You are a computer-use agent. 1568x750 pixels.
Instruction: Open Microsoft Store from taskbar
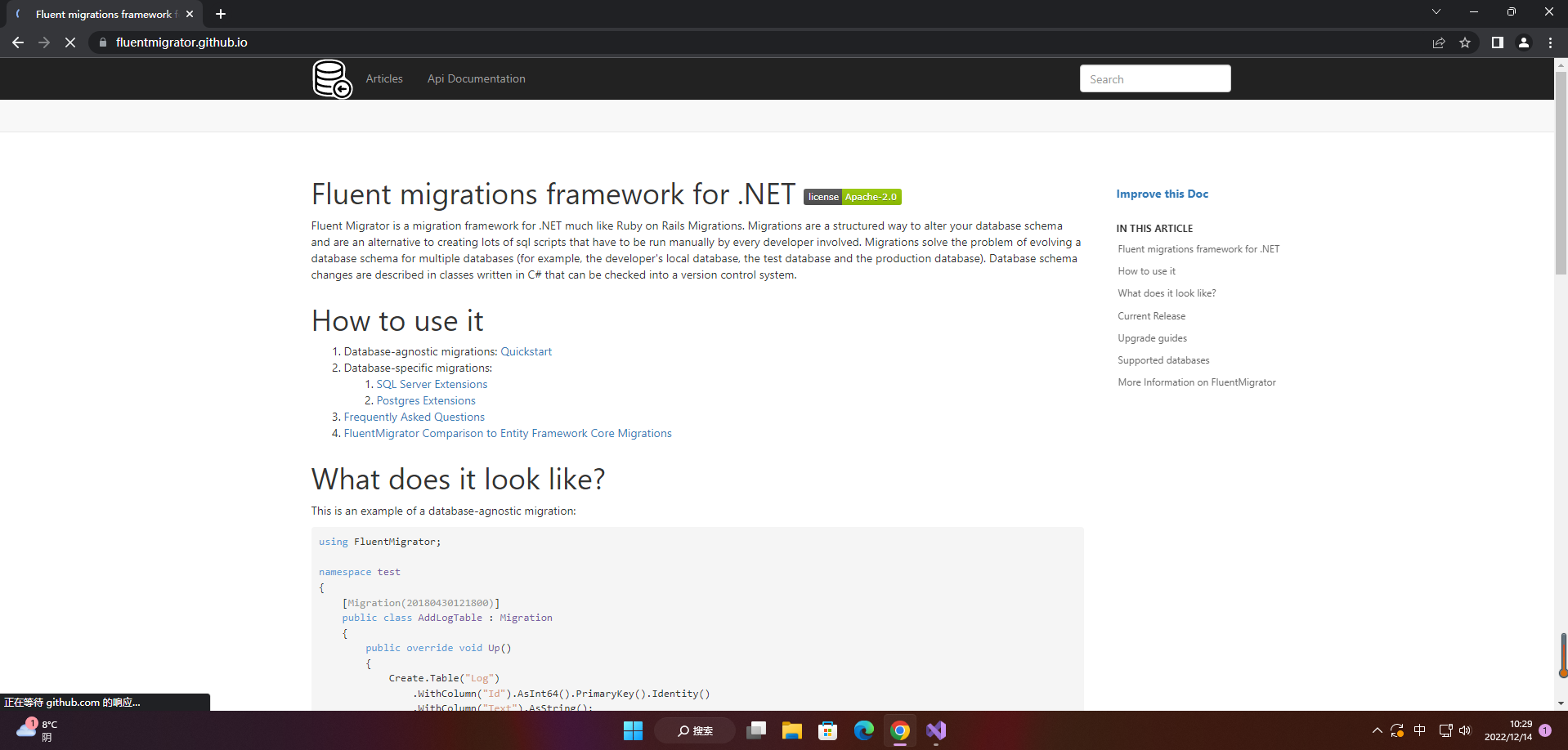[x=828, y=730]
